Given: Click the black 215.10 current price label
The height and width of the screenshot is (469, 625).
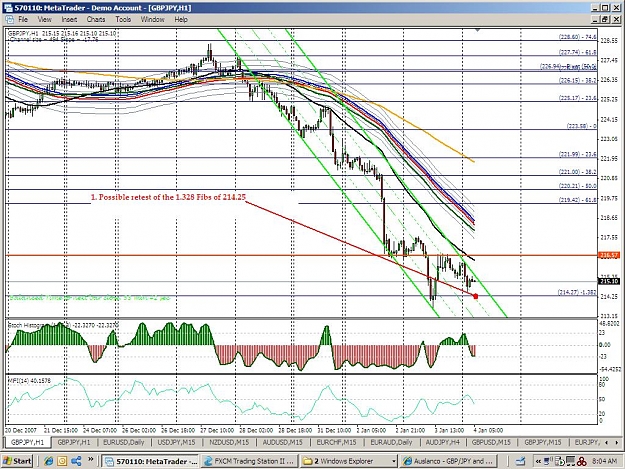Looking at the screenshot, I should (x=609, y=281).
